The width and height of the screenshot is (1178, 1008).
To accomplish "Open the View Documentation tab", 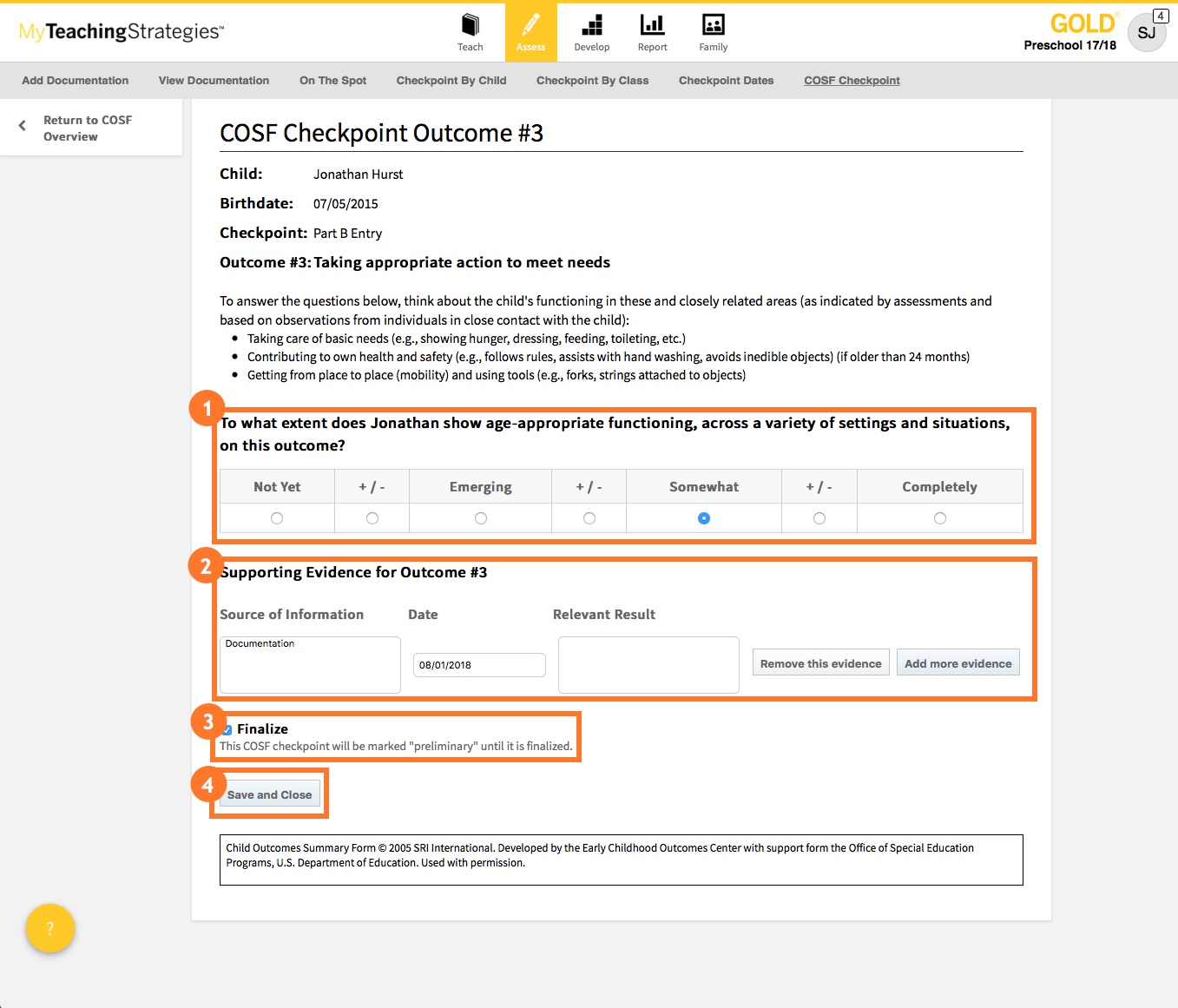I will click(x=214, y=81).
